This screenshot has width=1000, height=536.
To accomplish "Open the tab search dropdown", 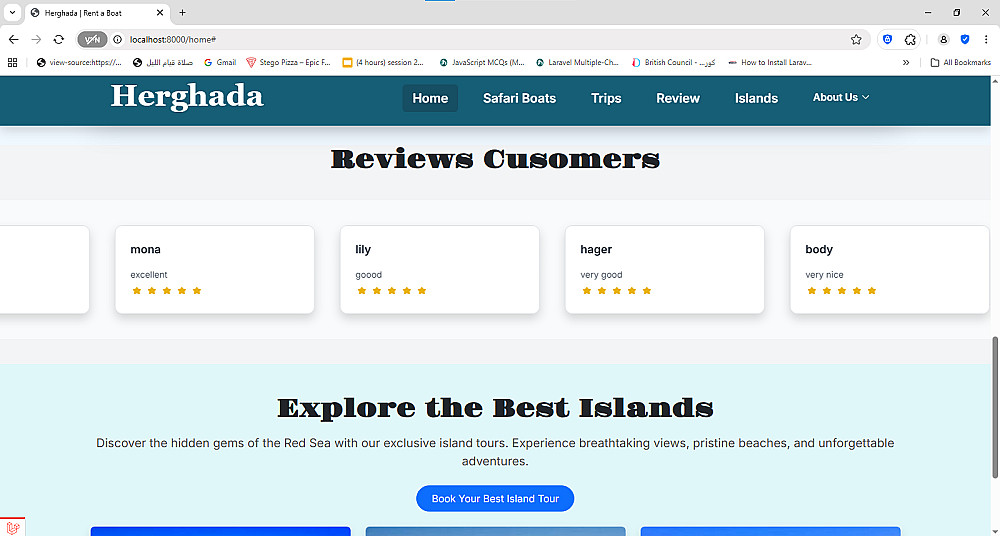I will point(12,13).
